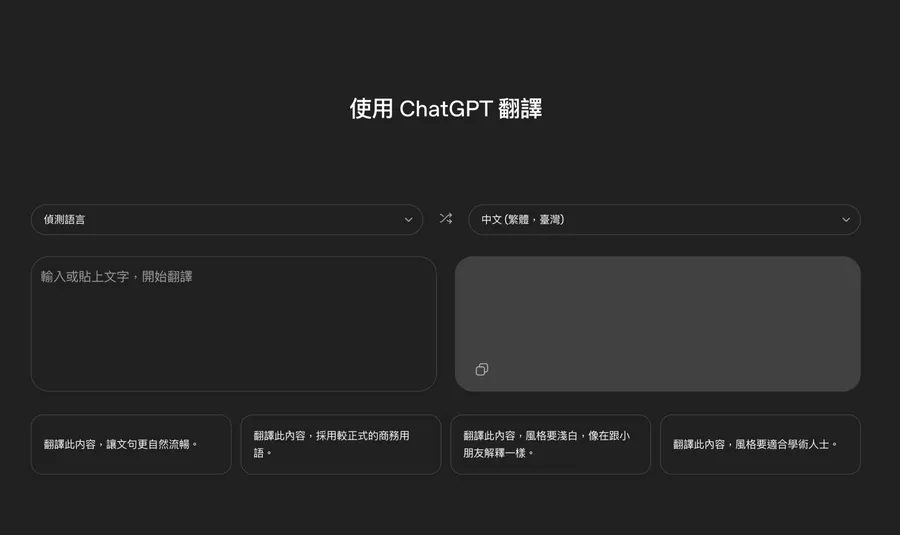The width and height of the screenshot is (900, 535).
Task: Copy the translated output text
Action: 482,369
